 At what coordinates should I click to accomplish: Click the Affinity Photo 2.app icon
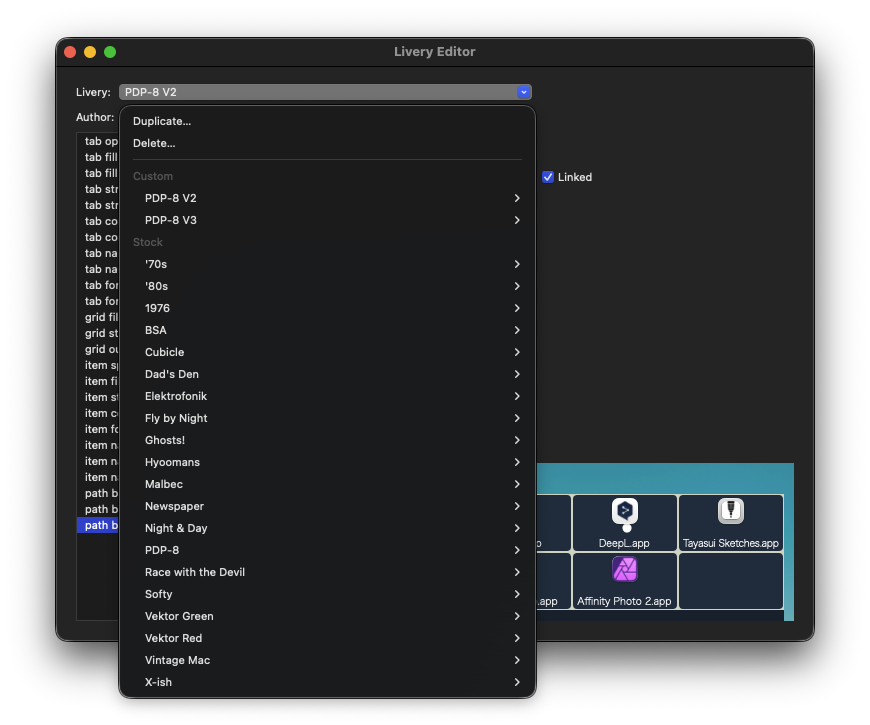coord(625,569)
